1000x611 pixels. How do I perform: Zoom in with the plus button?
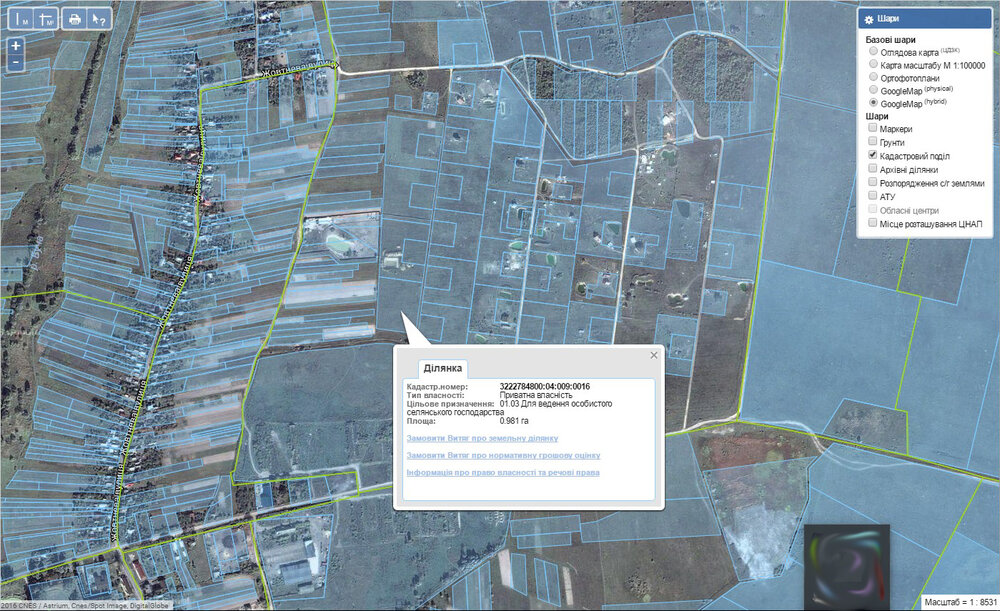16,46
